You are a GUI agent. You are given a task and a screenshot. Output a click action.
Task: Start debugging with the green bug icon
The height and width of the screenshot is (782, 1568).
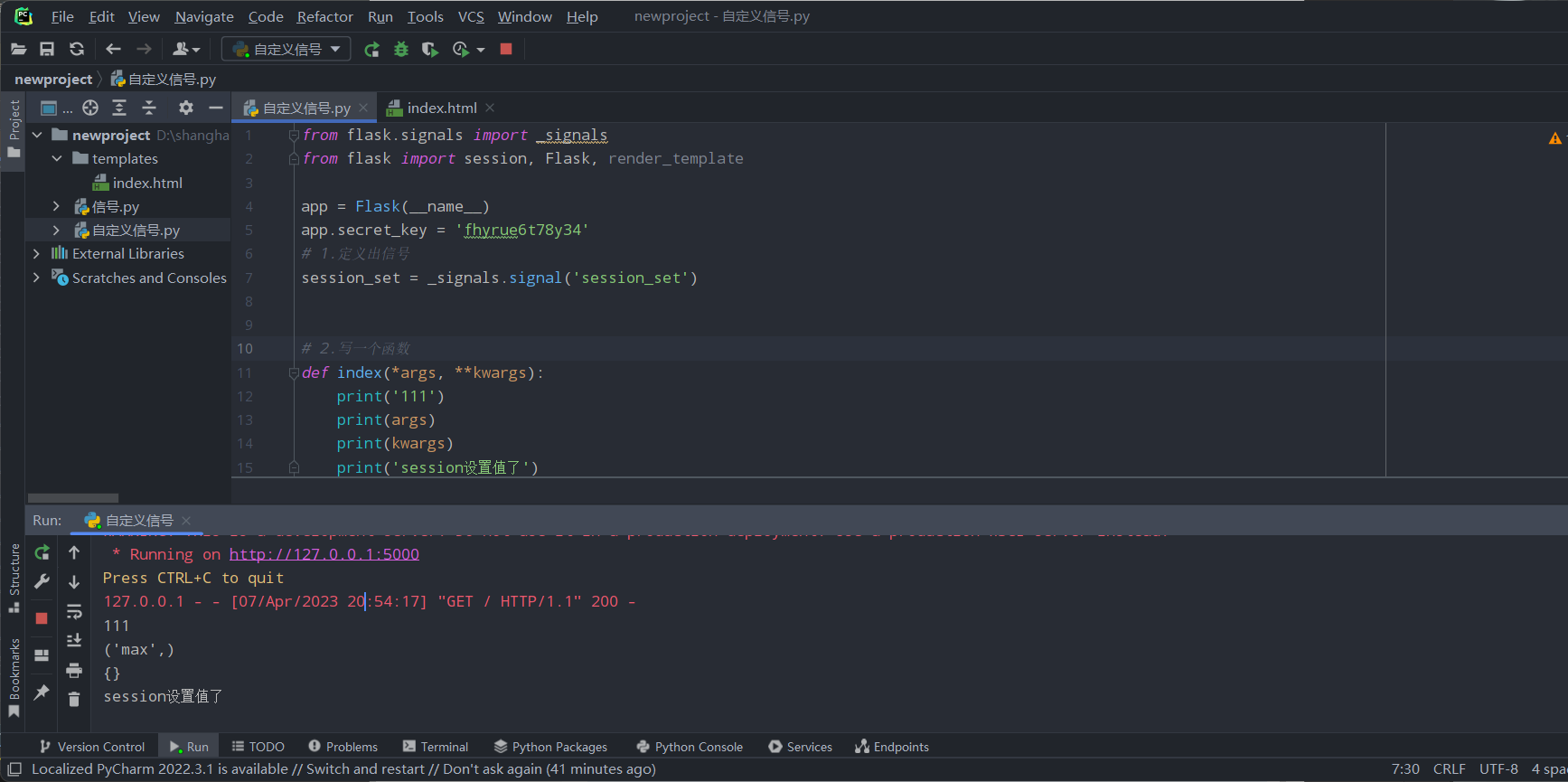click(401, 49)
